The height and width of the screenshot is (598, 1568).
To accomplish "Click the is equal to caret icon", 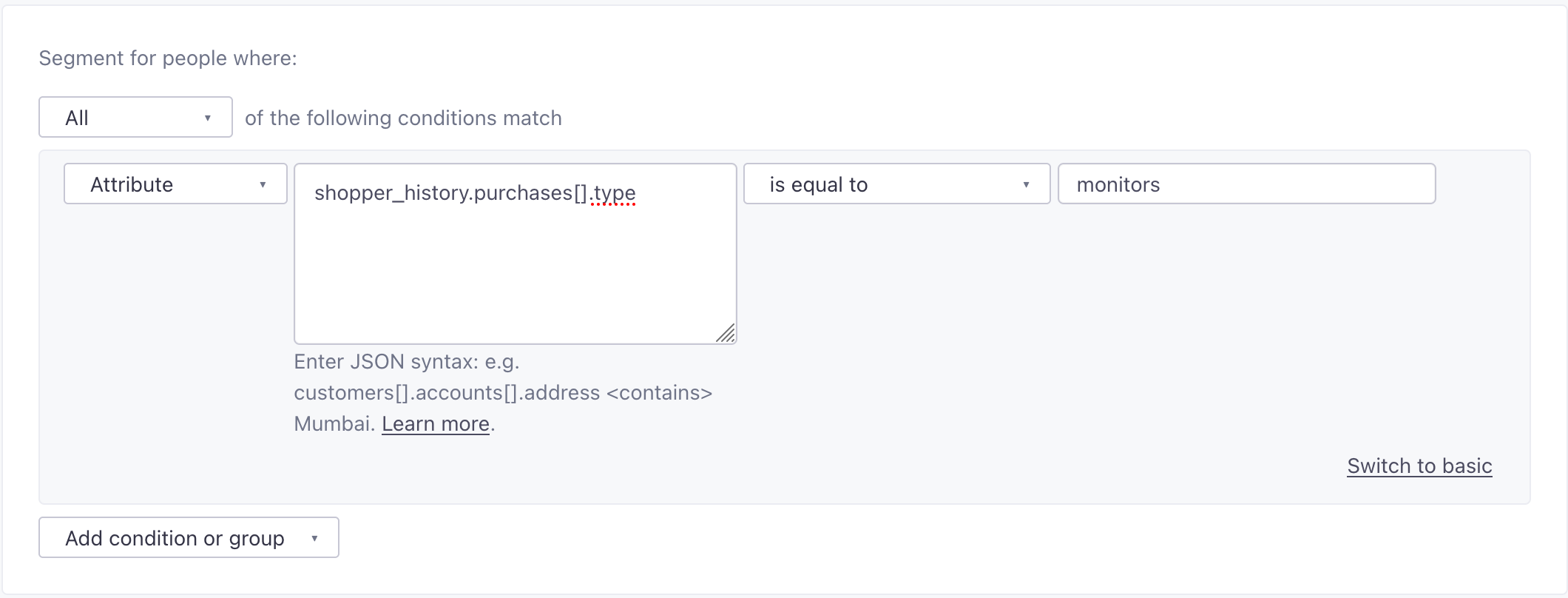I will coord(1027,184).
